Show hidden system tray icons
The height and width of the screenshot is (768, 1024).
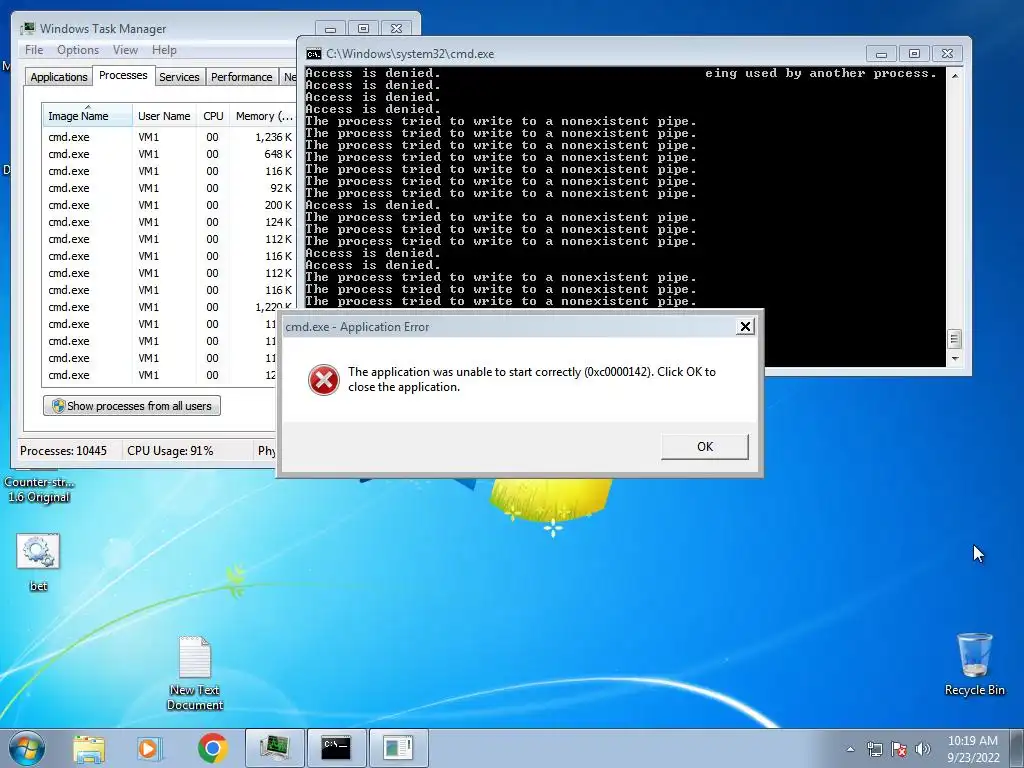(850, 749)
